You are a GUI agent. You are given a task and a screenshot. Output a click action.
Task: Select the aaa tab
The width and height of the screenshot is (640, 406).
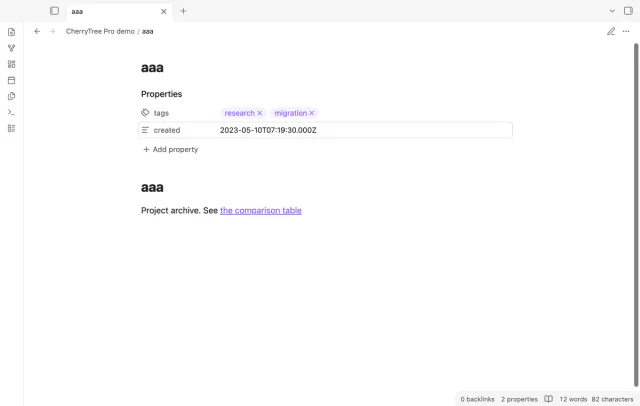click(119, 11)
